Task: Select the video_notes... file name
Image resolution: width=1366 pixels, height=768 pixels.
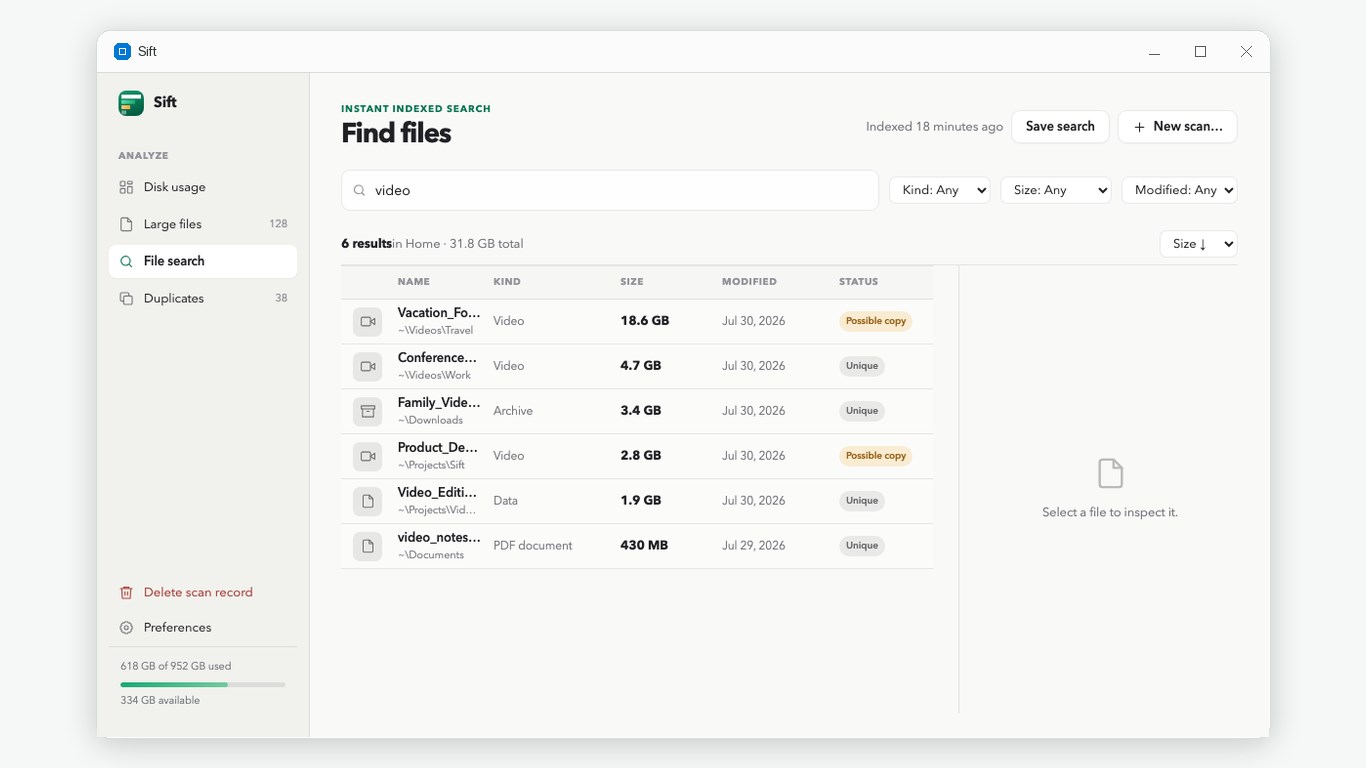Action: 439,538
